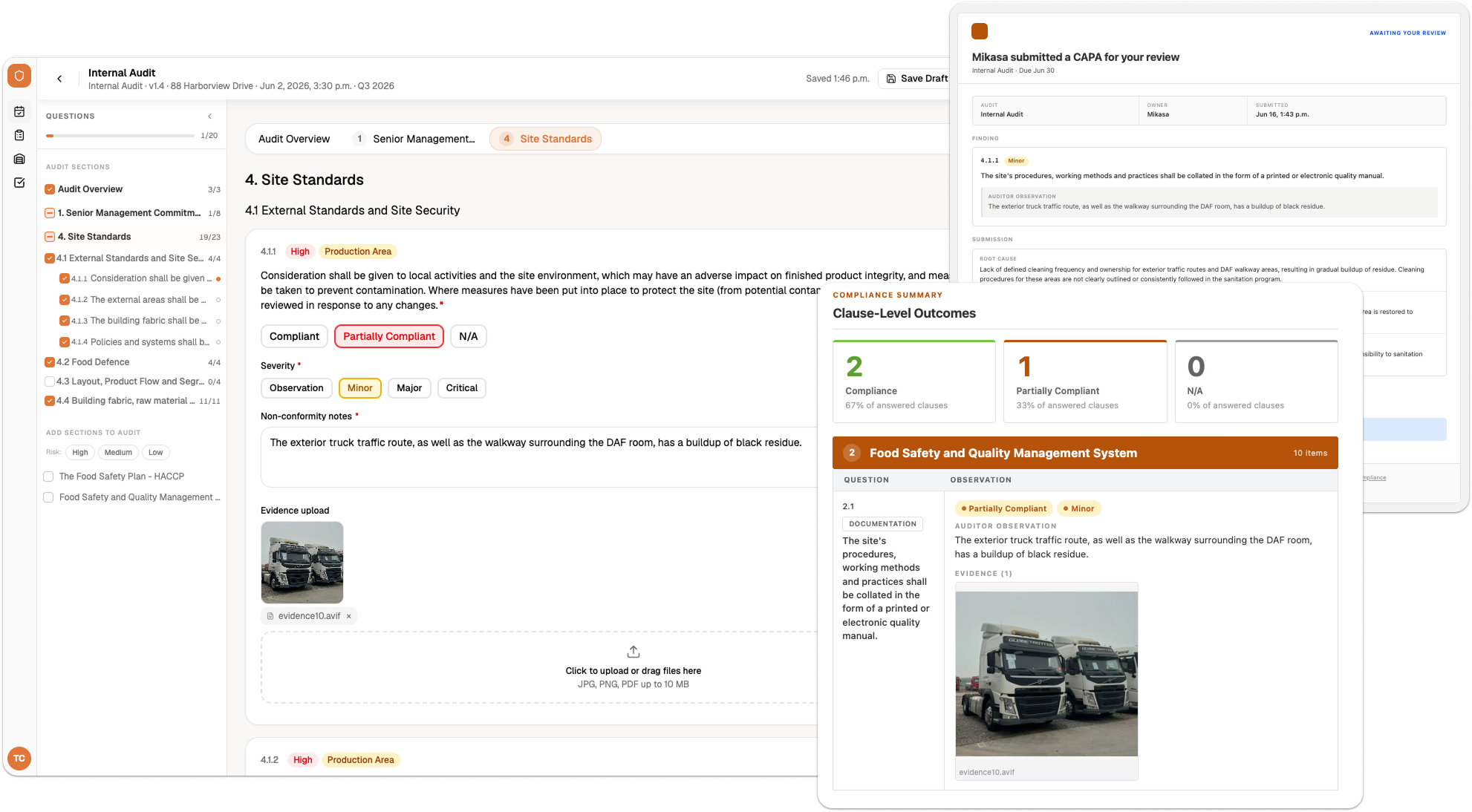Viewport: 1472px width, 812px height.
Task: Click the High tag on clause 4.1.1
Action: (300, 252)
